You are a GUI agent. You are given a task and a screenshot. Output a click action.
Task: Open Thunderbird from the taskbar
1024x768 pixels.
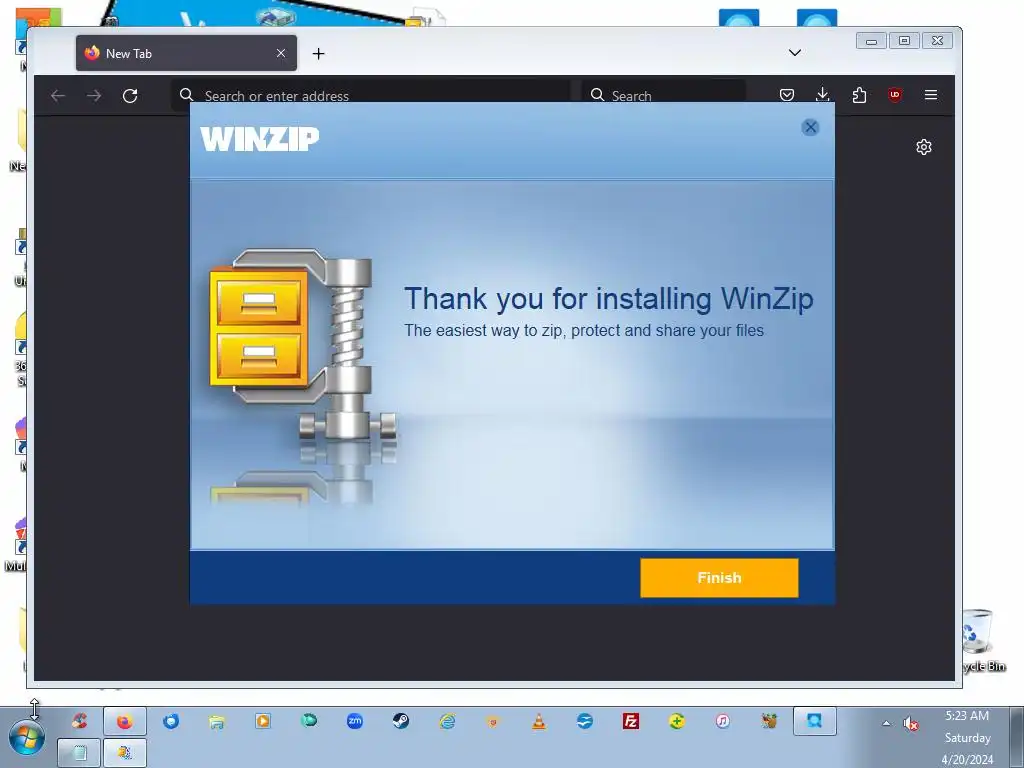tap(171, 721)
